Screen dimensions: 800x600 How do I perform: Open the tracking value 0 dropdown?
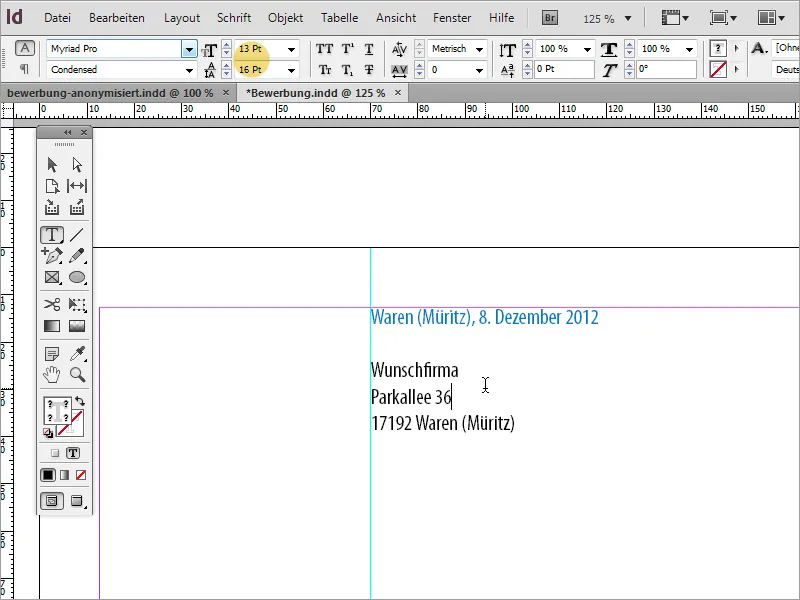pos(479,70)
